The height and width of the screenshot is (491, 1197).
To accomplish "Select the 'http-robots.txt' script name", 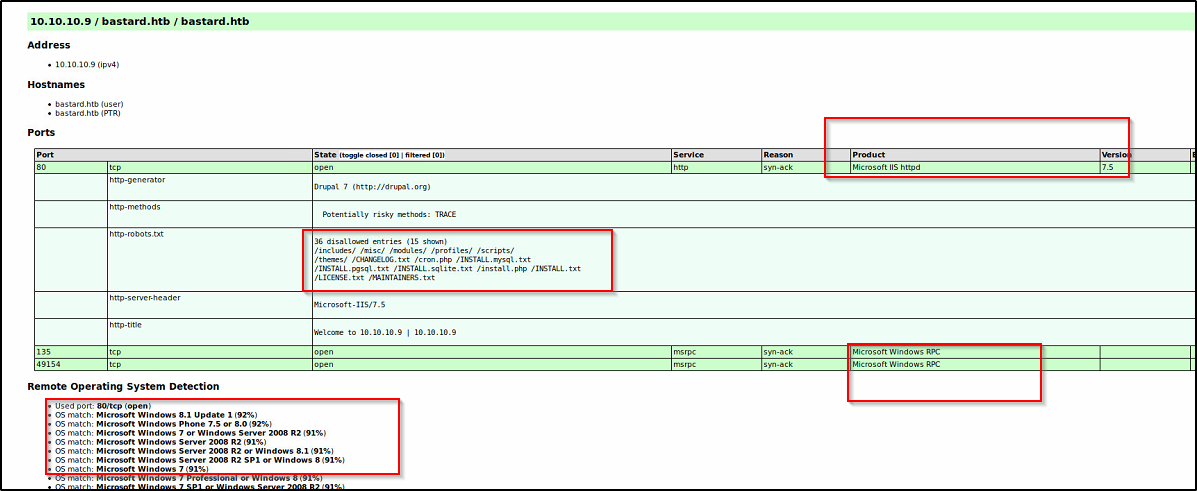I will coord(137,234).
